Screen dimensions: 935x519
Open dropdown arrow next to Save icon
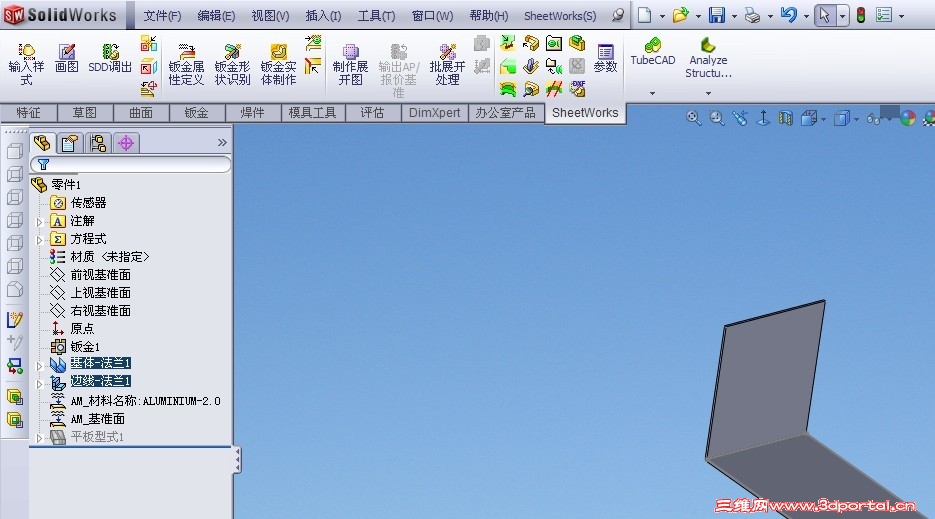734,16
